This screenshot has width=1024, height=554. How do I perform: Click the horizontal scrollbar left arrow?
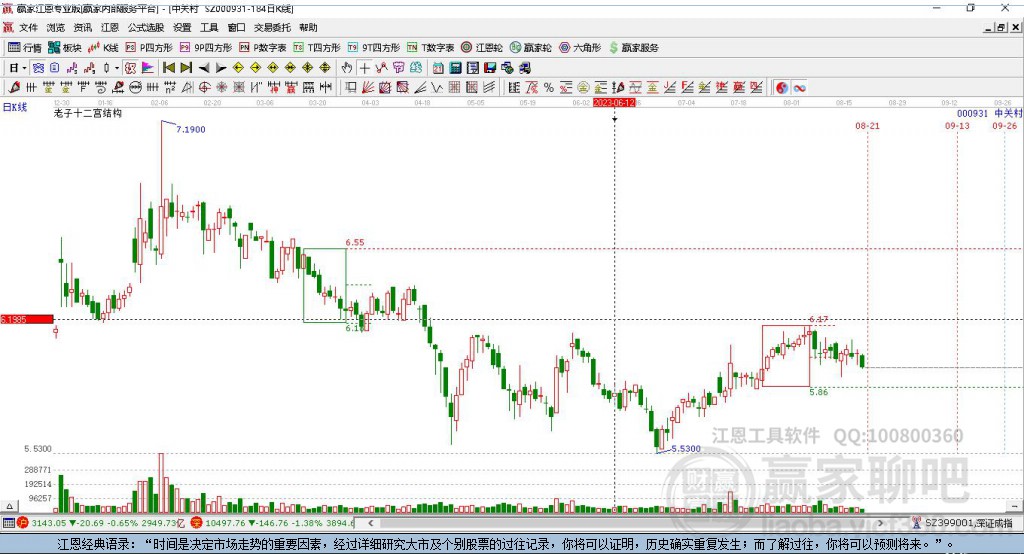371,523
